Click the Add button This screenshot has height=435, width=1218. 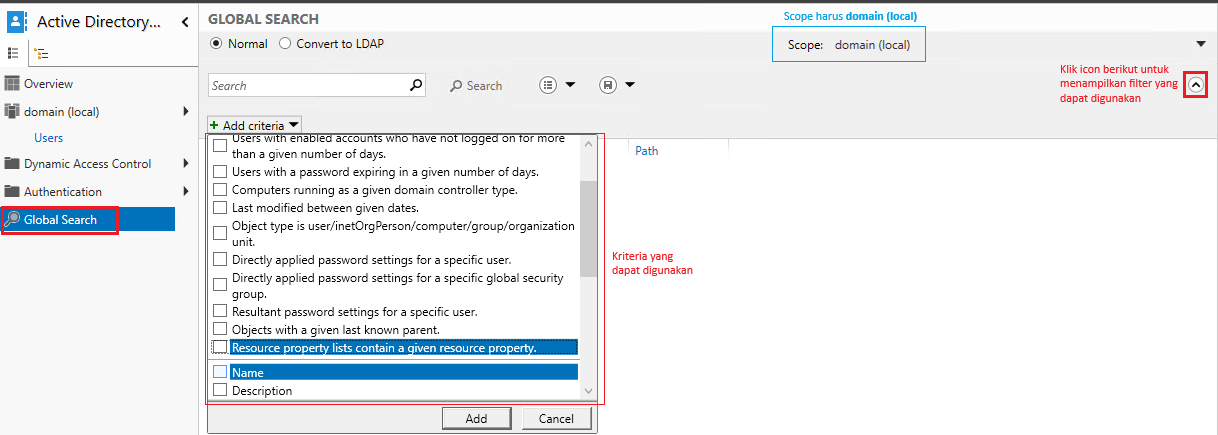(476, 419)
